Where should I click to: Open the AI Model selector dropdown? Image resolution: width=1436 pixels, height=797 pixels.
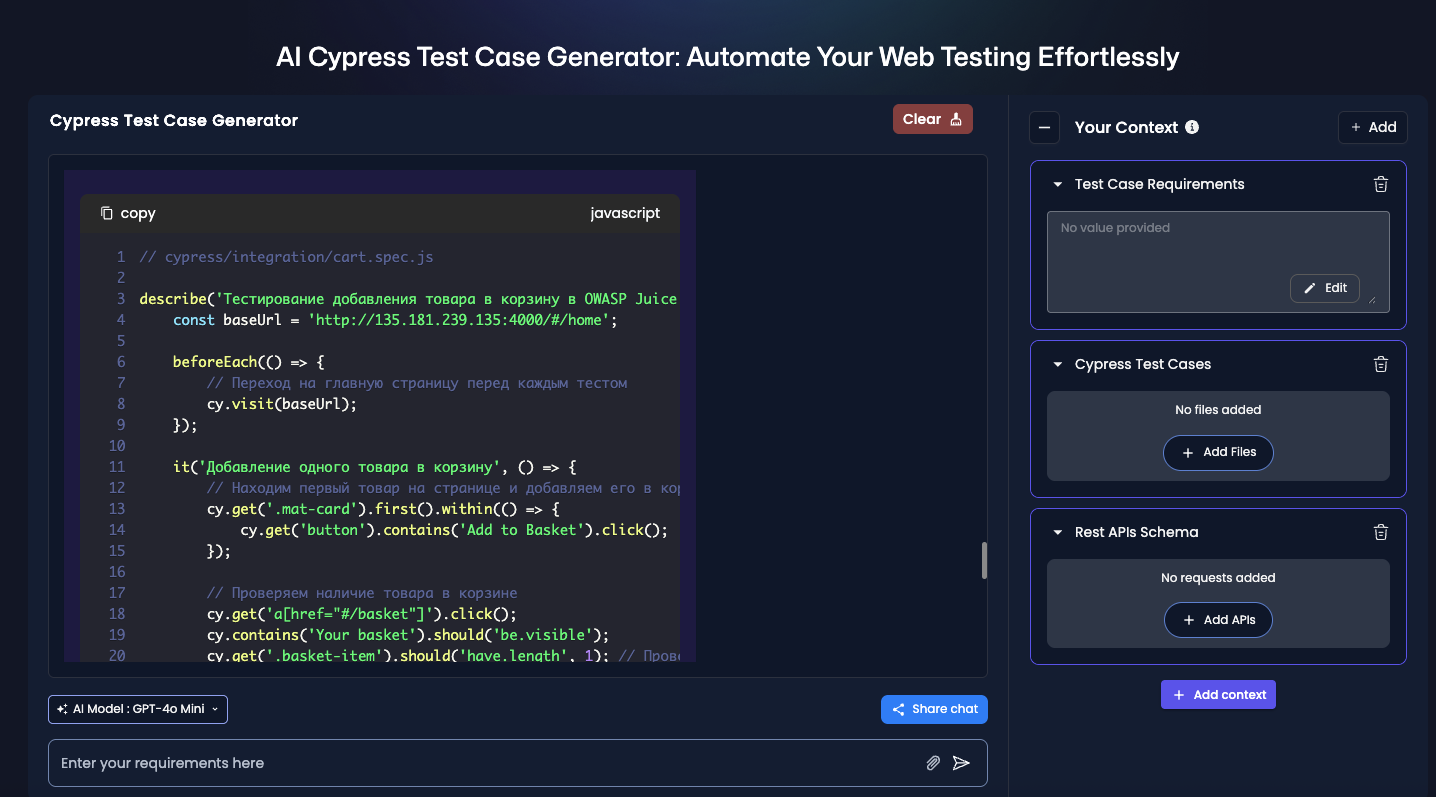137,709
